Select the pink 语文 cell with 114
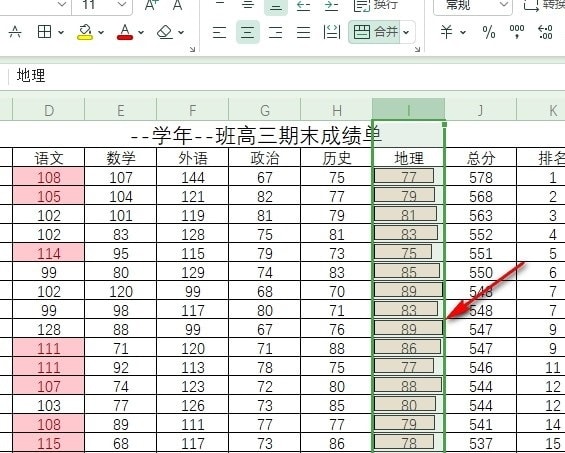 tap(49, 253)
